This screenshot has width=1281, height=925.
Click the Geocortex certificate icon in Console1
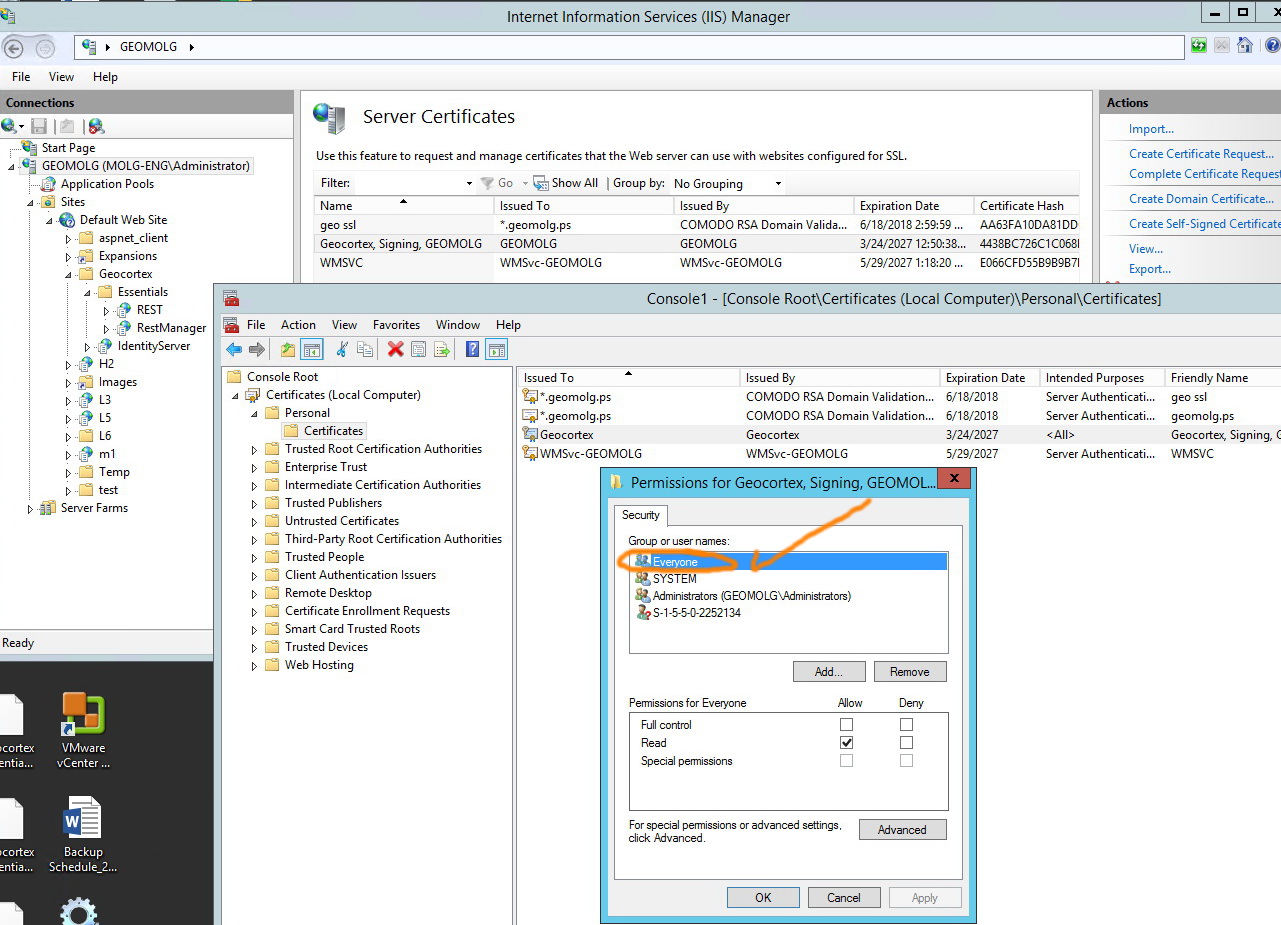530,435
